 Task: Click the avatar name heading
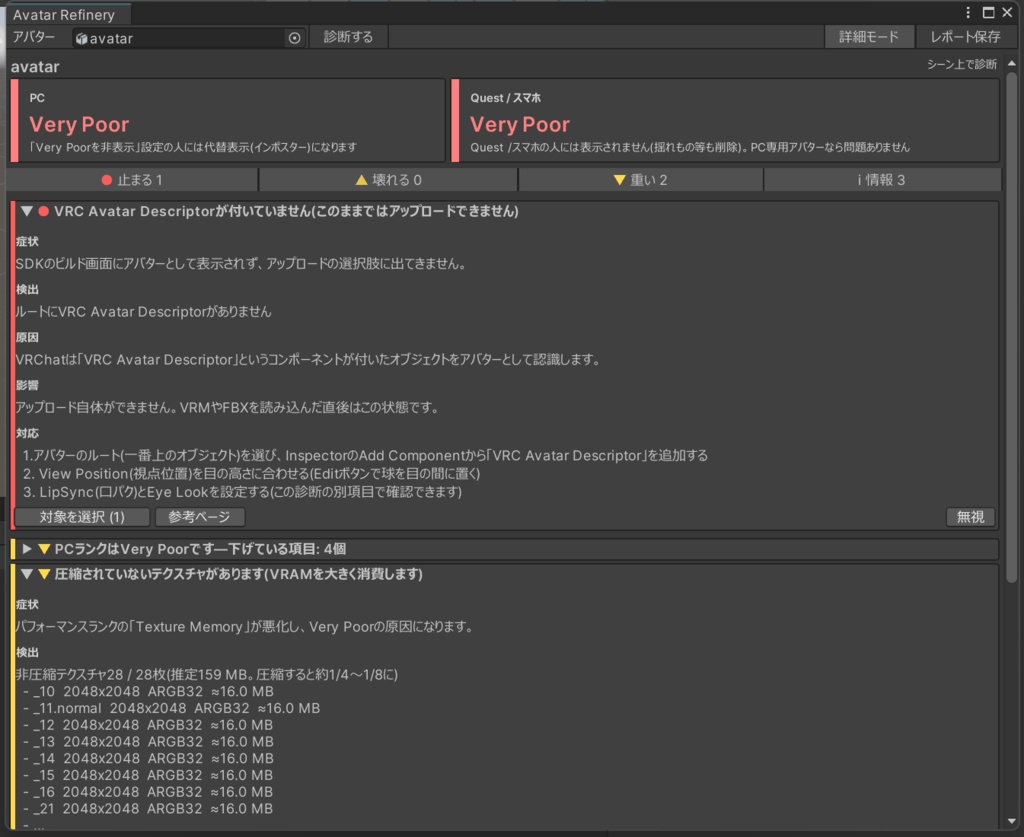pyautogui.click(x=35, y=67)
